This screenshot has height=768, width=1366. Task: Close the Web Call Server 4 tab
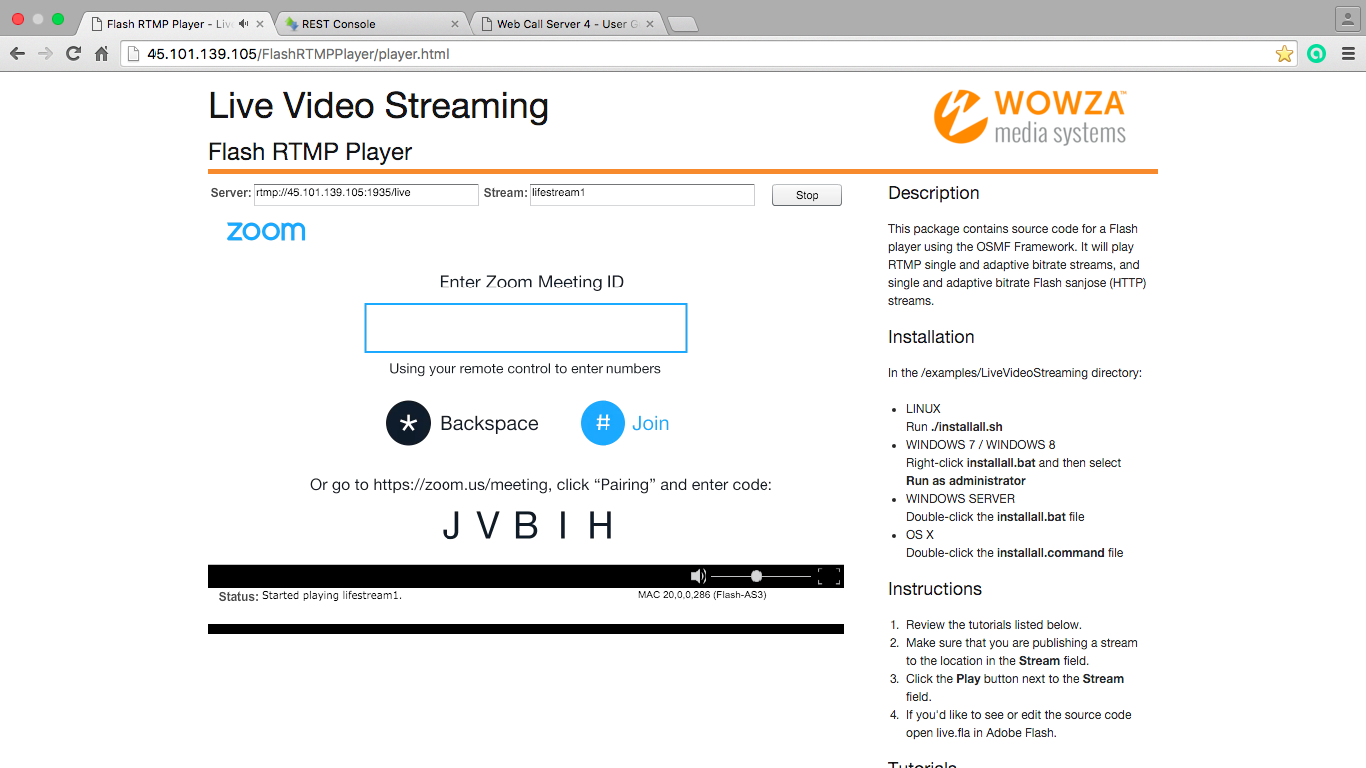[x=650, y=24]
